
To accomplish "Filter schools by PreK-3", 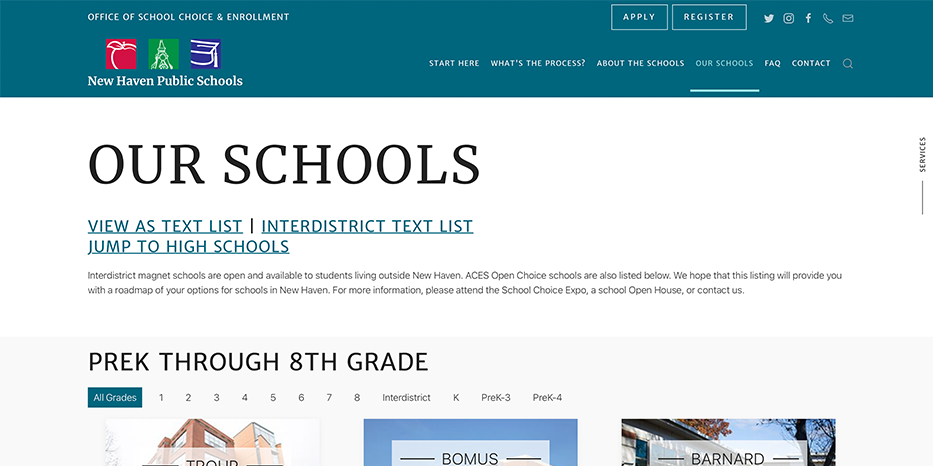I will click(495, 398).
